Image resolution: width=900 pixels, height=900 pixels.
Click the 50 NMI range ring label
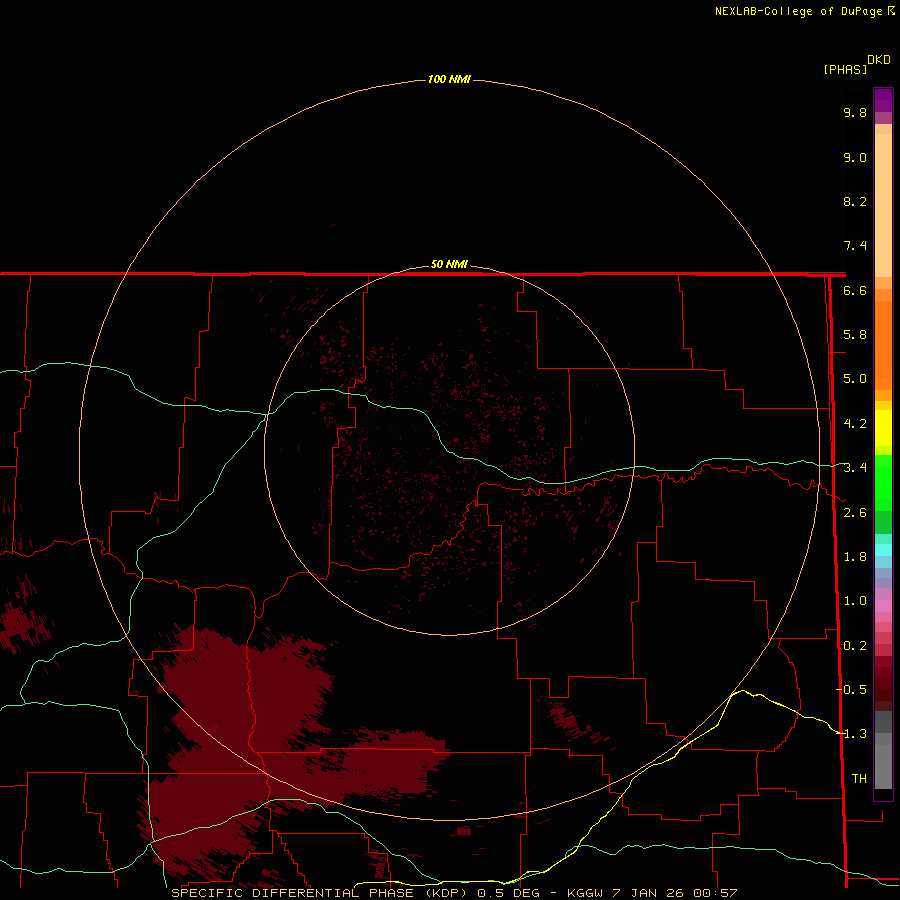(x=449, y=264)
